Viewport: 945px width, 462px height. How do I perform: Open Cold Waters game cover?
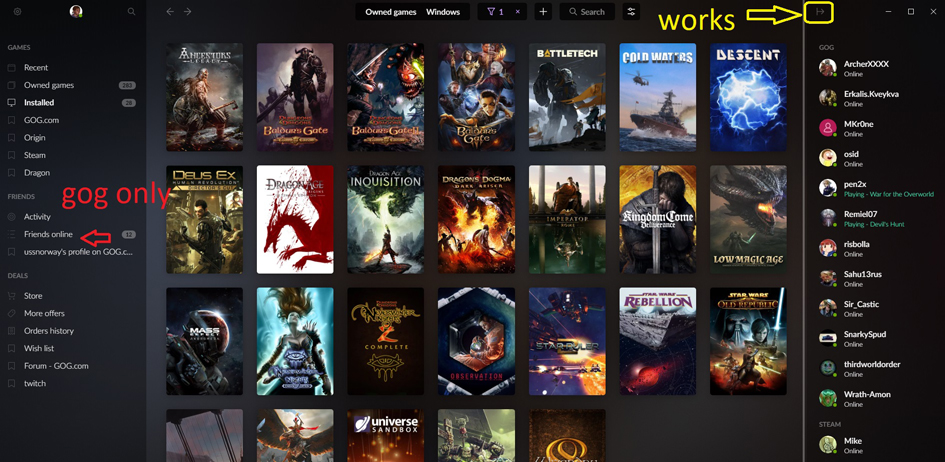pyautogui.click(x=658, y=97)
